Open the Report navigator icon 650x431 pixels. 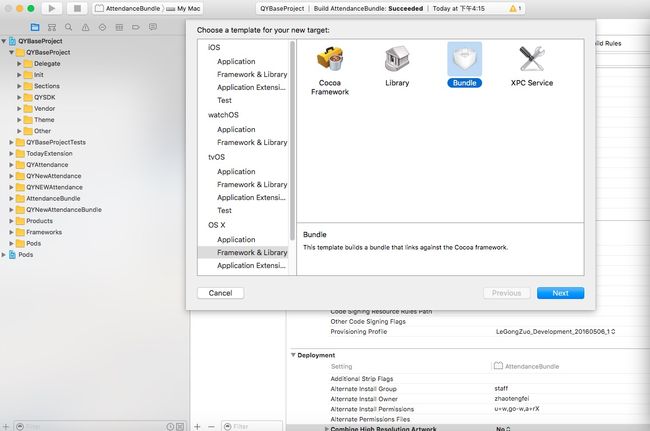pyautogui.click(x=153, y=27)
